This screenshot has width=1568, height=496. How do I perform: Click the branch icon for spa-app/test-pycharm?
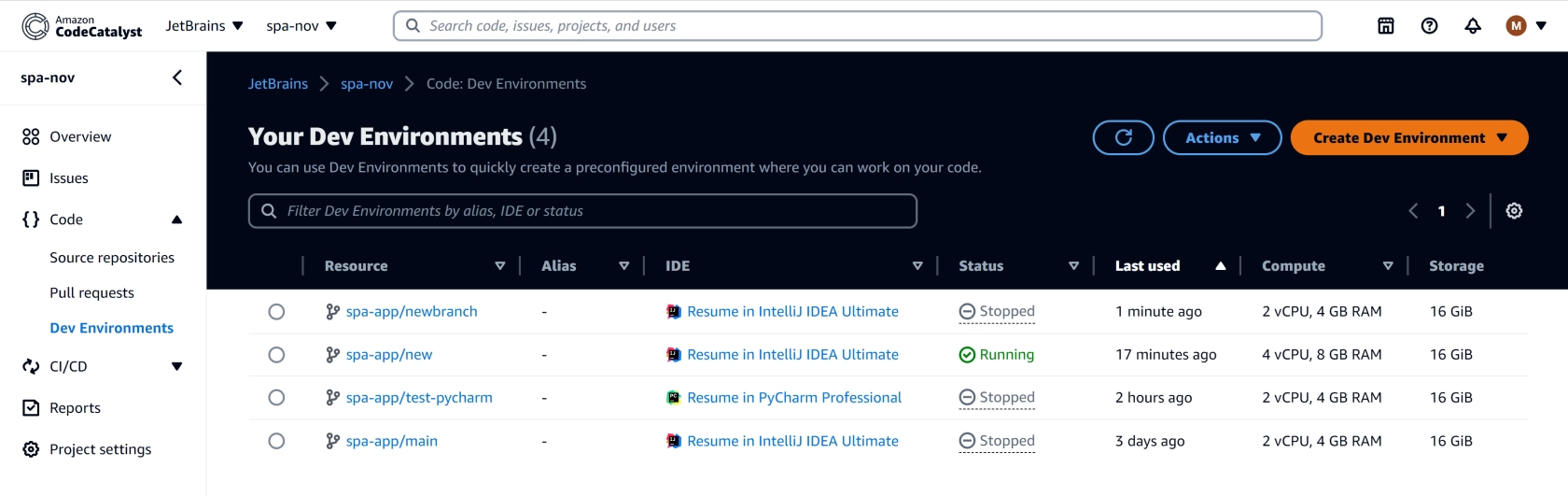coord(332,398)
